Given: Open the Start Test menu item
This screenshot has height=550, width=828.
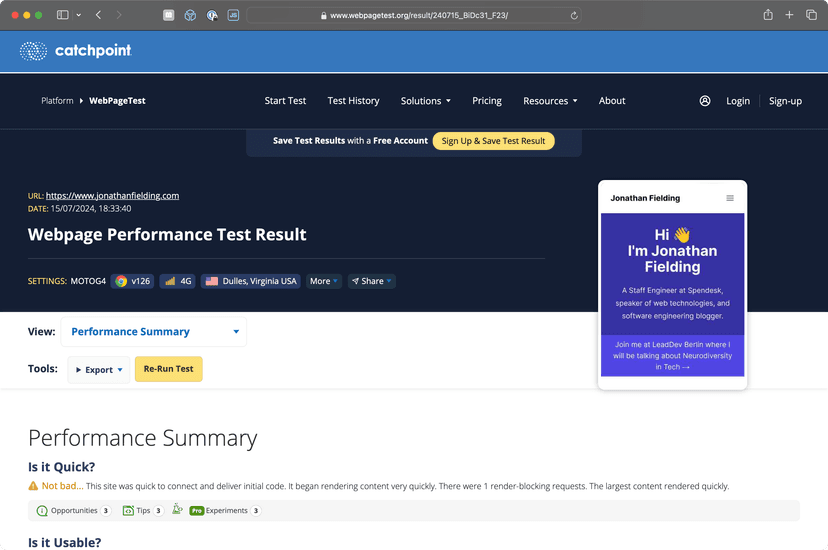Looking at the screenshot, I should [x=285, y=101].
